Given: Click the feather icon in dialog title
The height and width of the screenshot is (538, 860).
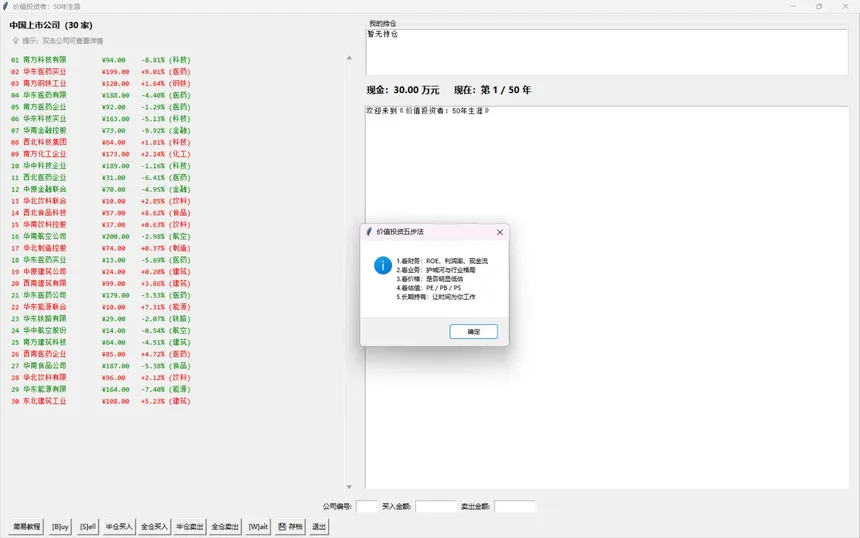Looking at the screenshot, I should pos(369,232).
